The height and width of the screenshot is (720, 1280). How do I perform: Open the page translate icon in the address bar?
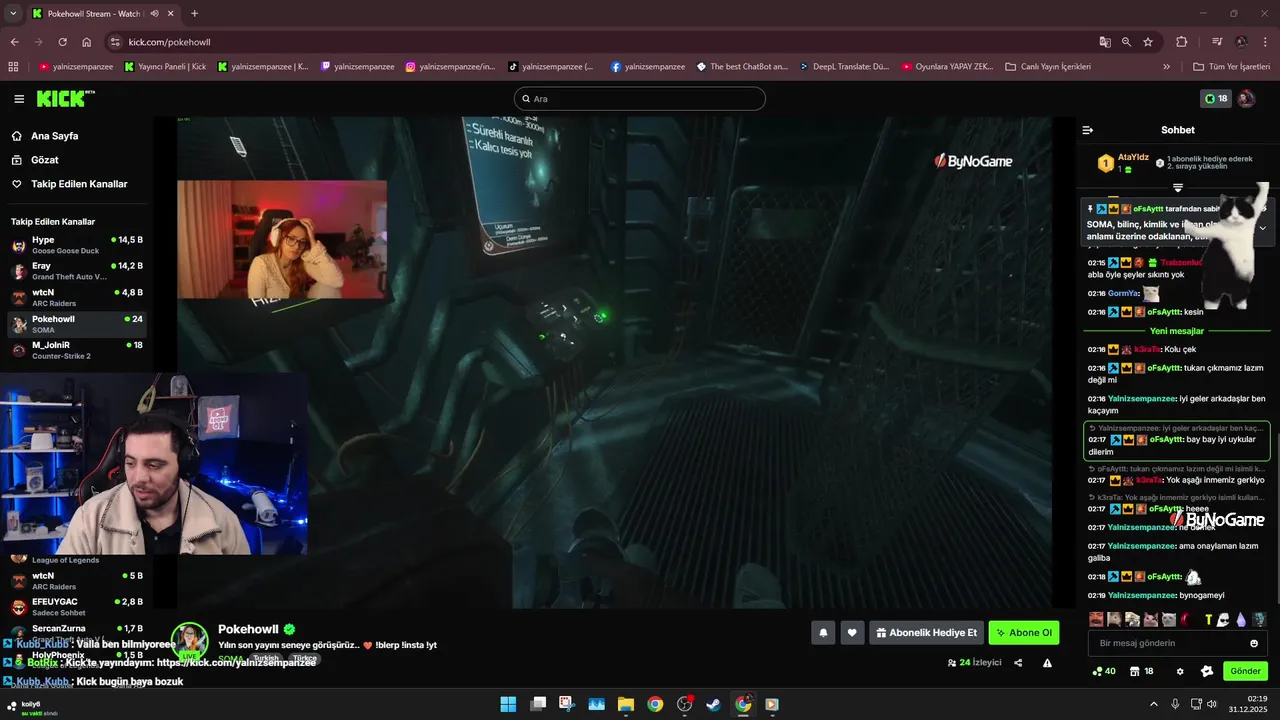click(1105, 42)
